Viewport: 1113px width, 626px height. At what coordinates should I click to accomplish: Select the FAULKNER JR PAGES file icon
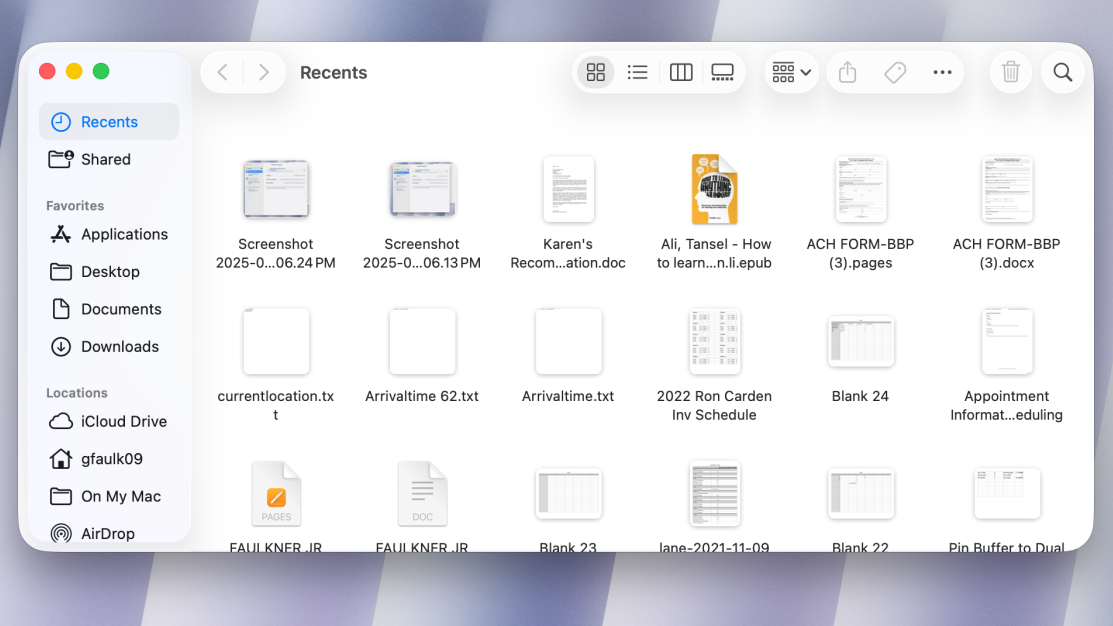pyautogui.click(x=276, y=494)
